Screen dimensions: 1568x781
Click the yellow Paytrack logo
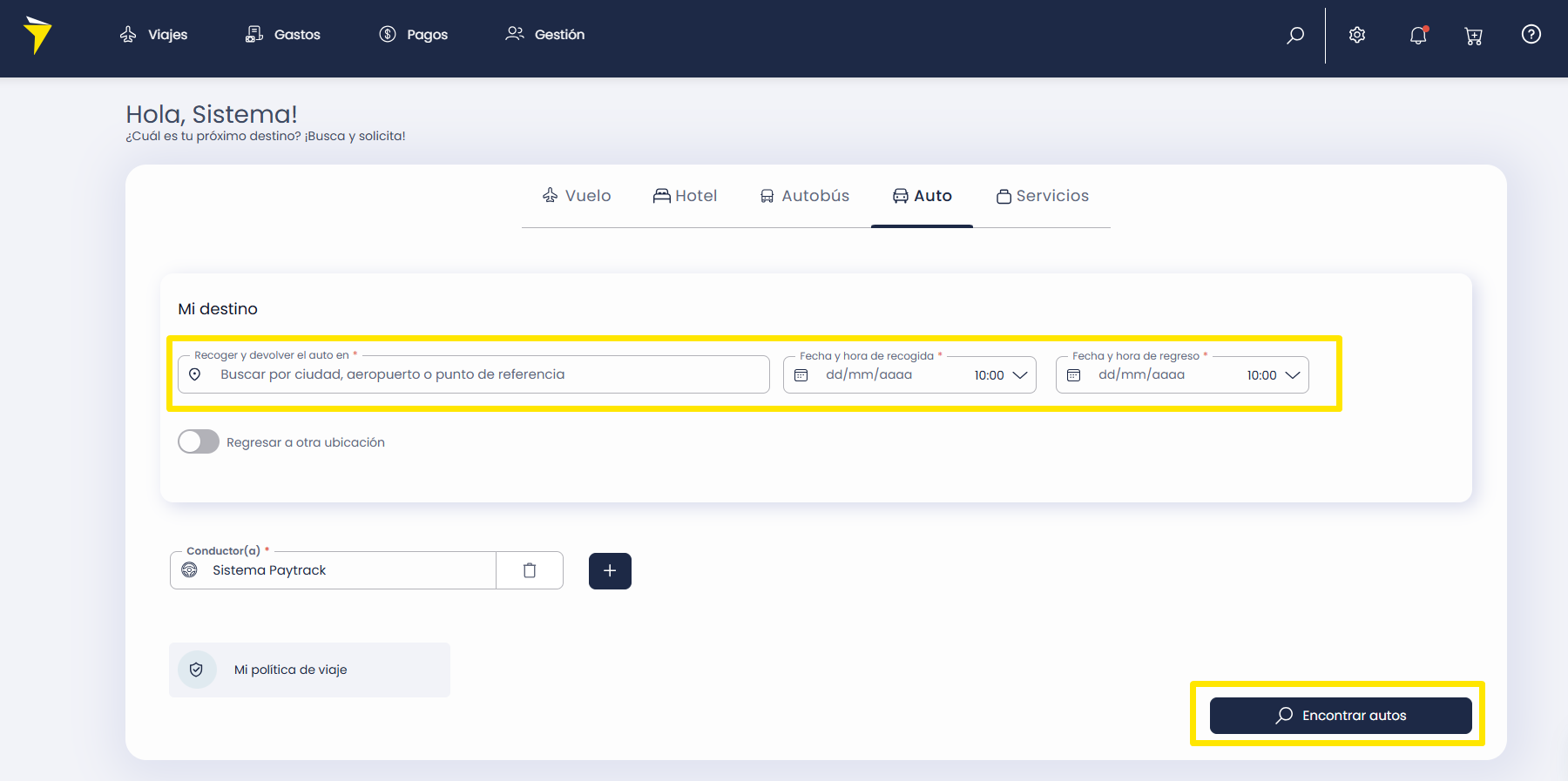coord(37,35)
